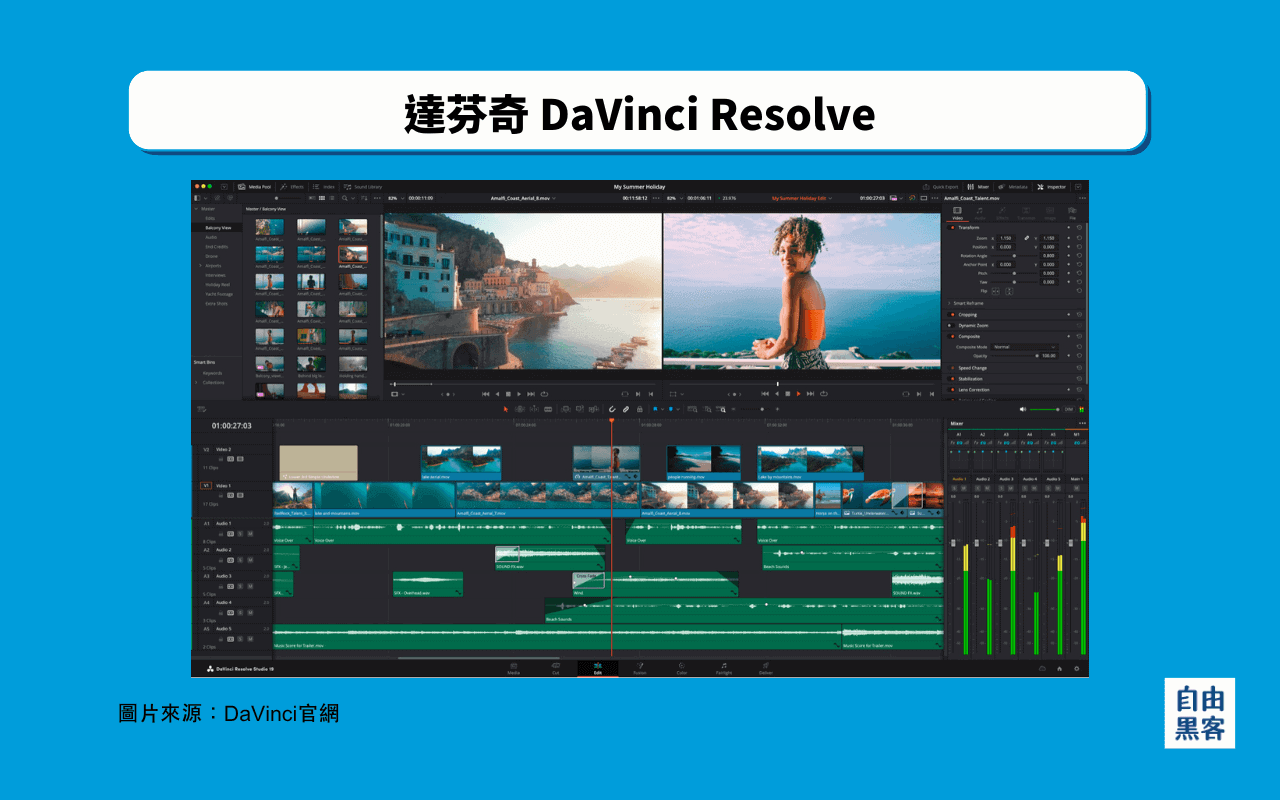Open the Index panel
The image size is (1280, 800).
(324, 187)
